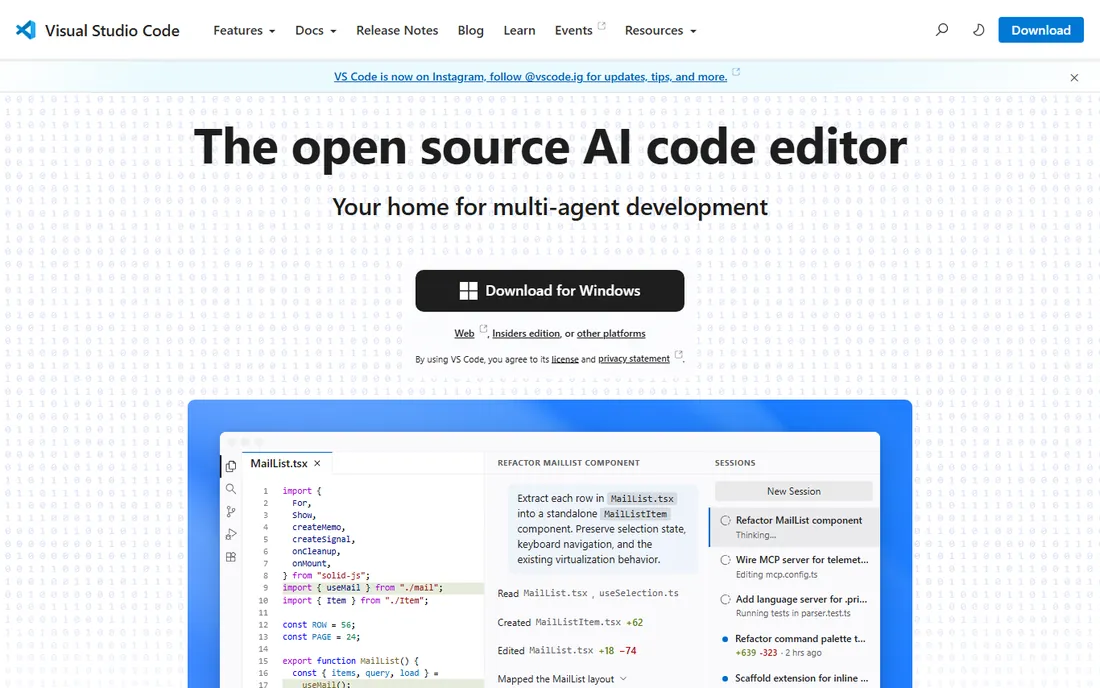Screen dimensions: 1100x688
Task: Click the MailListItem.tsx created file name
Action: click(578, 622)
